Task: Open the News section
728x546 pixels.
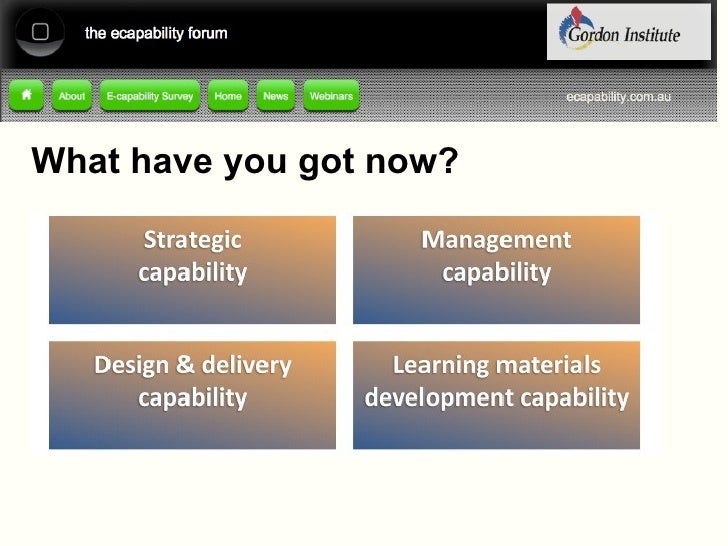Action: tap(276, 96)
